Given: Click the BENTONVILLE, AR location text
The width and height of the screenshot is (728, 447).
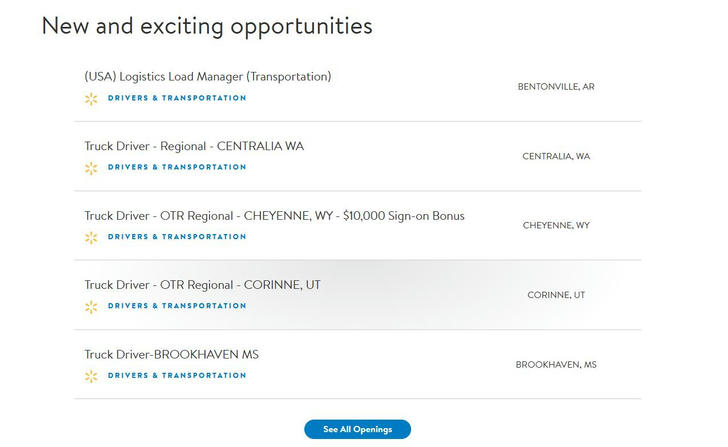Looking at the screenshot, I should 556,87.
